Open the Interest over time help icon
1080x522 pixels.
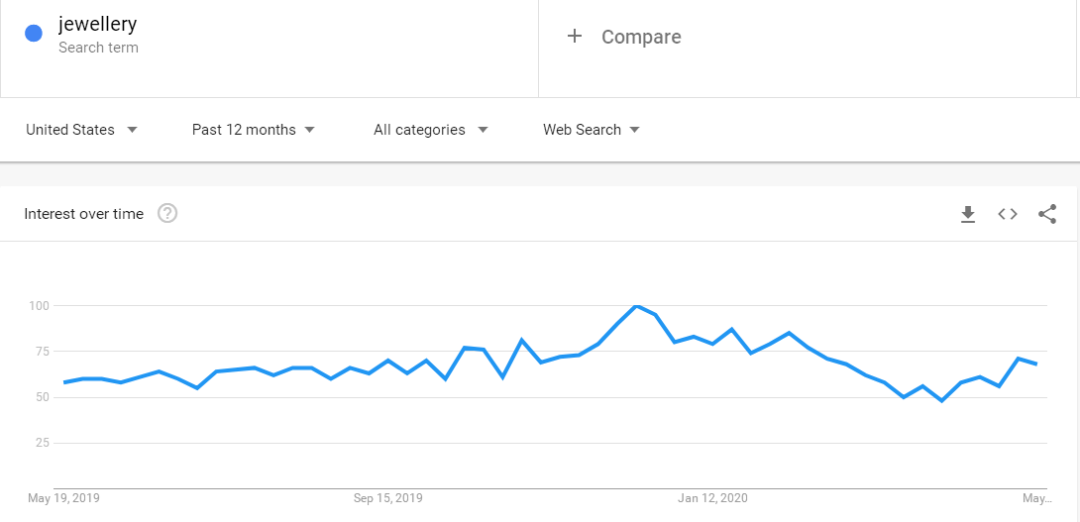point(168,213)
